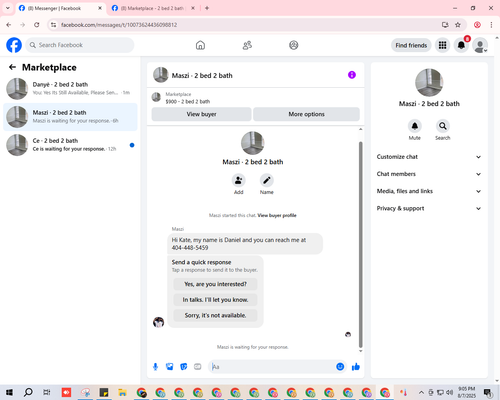
Task: Open the purple conversation information icon
Action: tap(352, 75)
